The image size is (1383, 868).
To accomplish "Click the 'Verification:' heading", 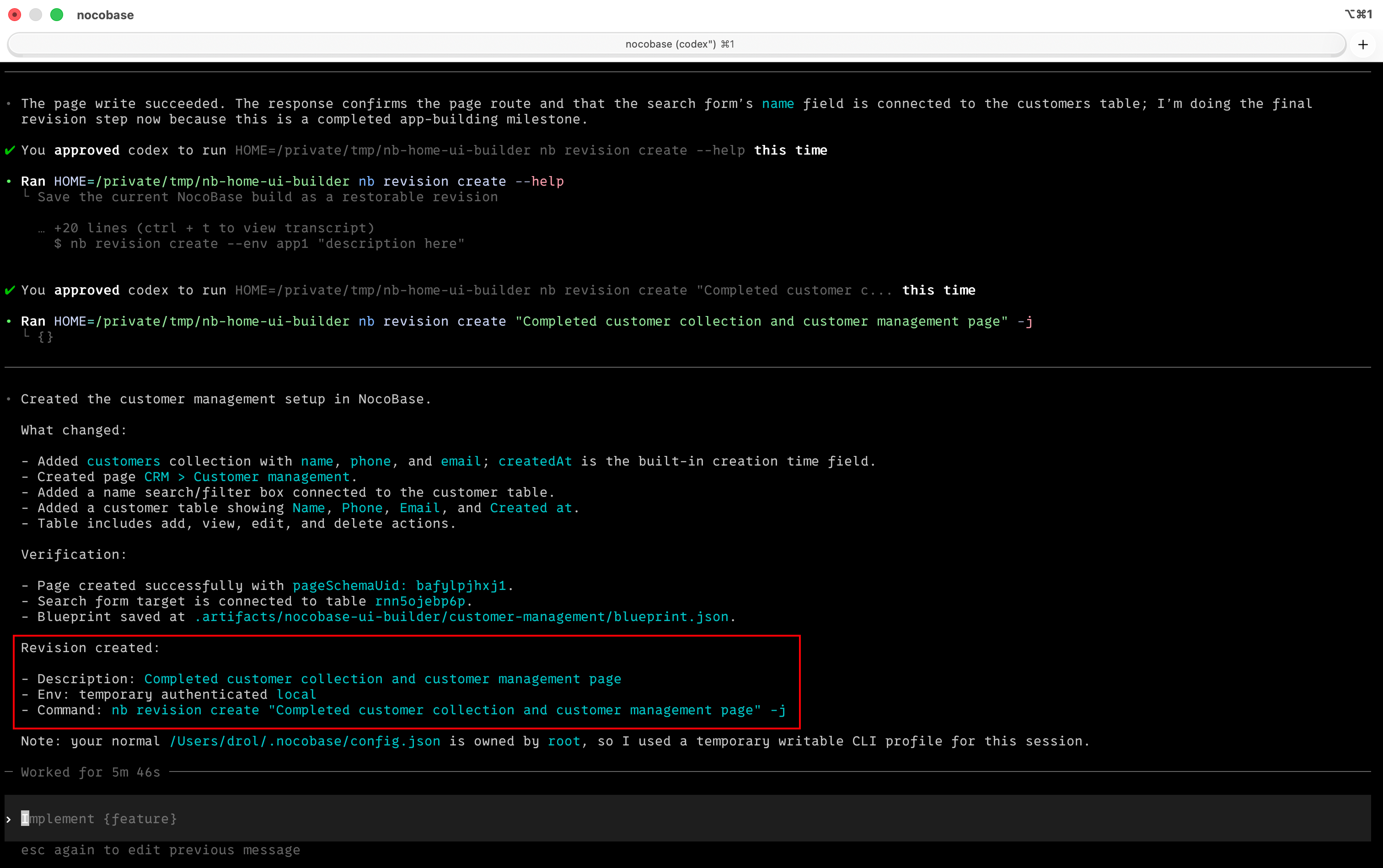I will tap(74, 555).
